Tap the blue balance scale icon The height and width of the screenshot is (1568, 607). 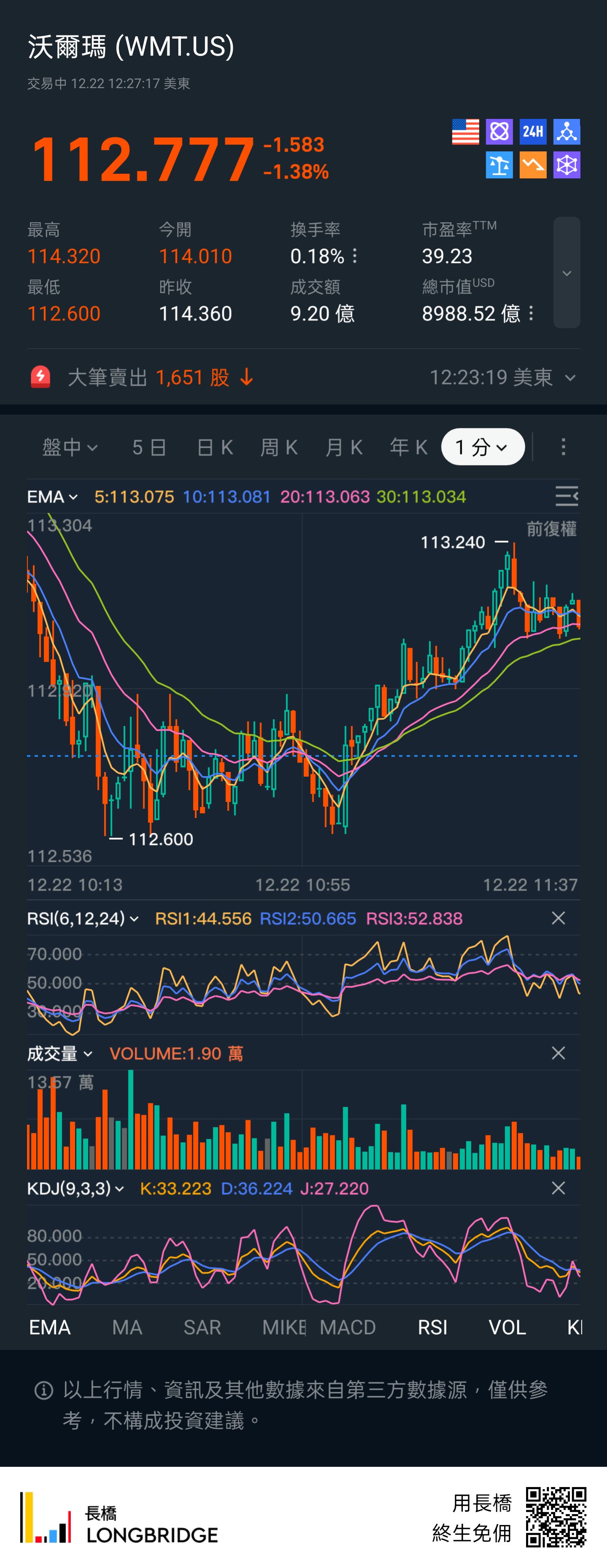[x=499, y=165]
